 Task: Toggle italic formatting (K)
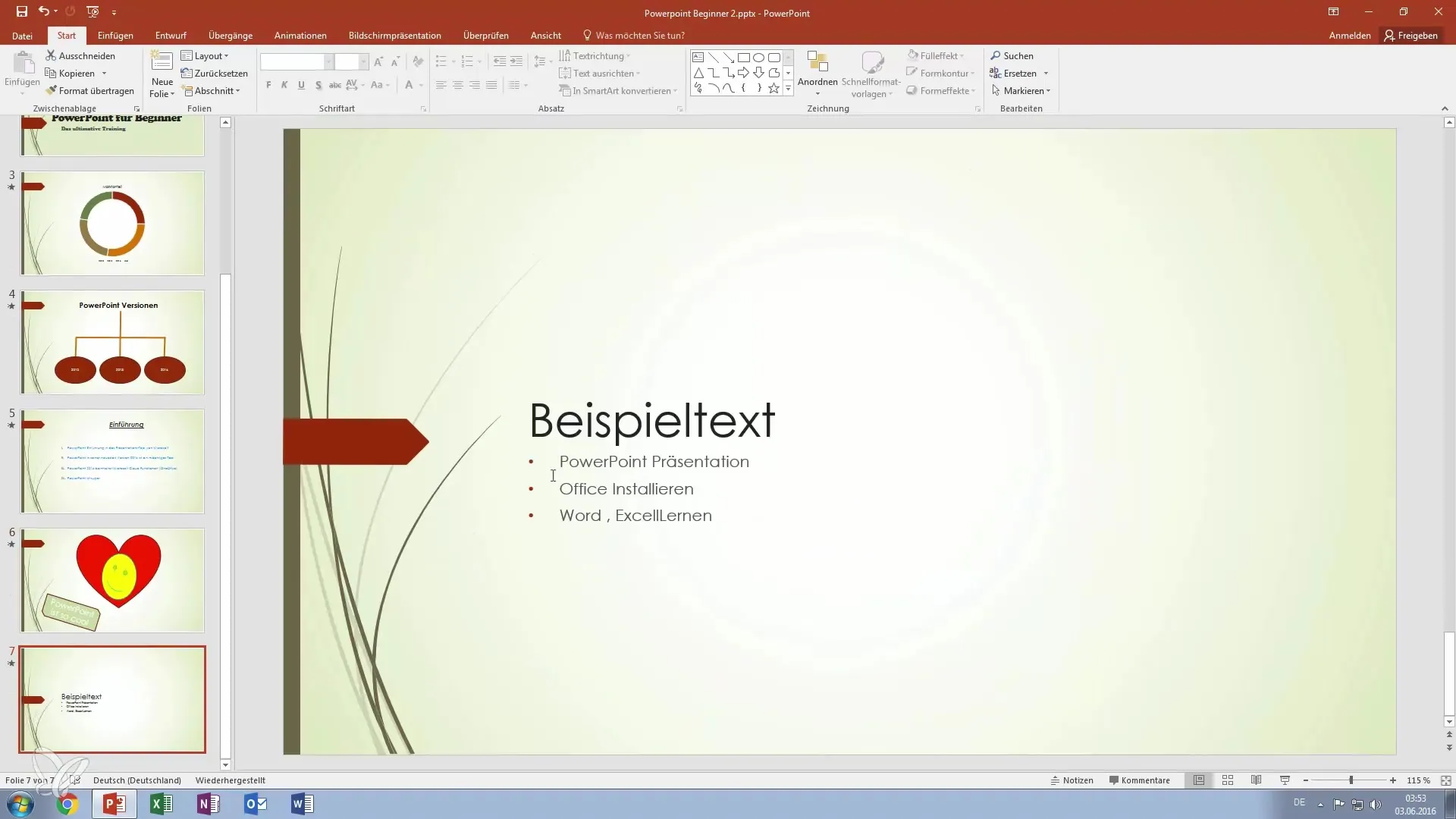pyautogui.click(x=284, y=85)
